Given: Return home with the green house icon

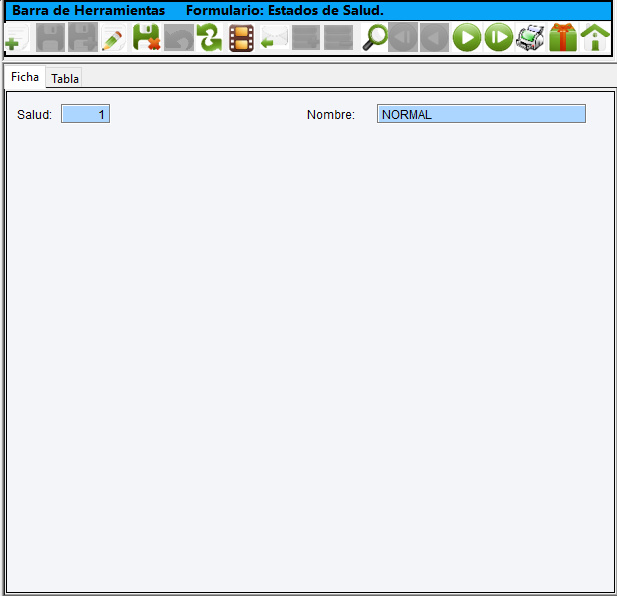Looking at the screenshot, I should [595, 38].
